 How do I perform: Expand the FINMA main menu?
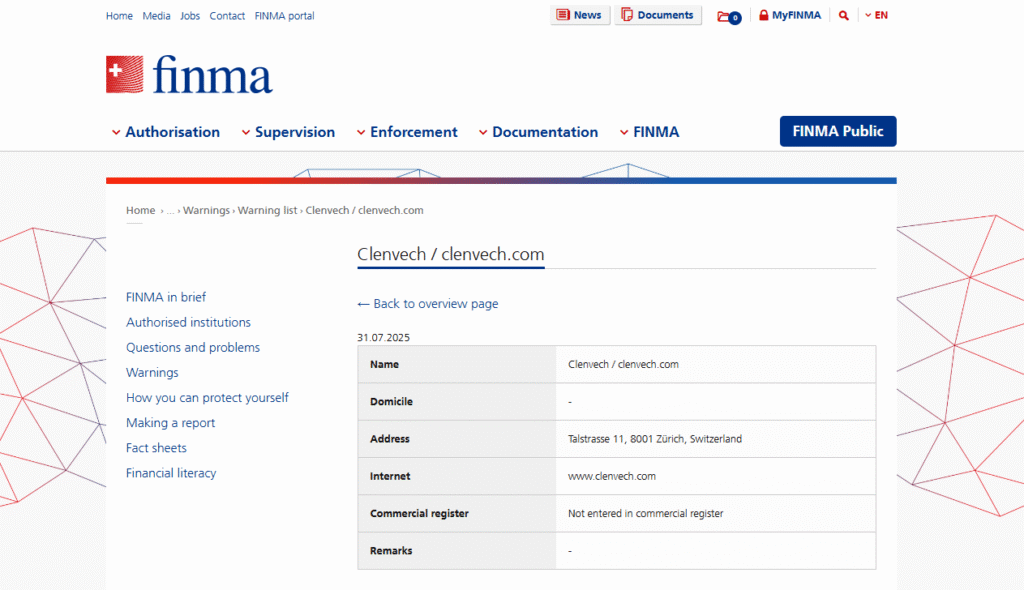click(x=650, y=132)
